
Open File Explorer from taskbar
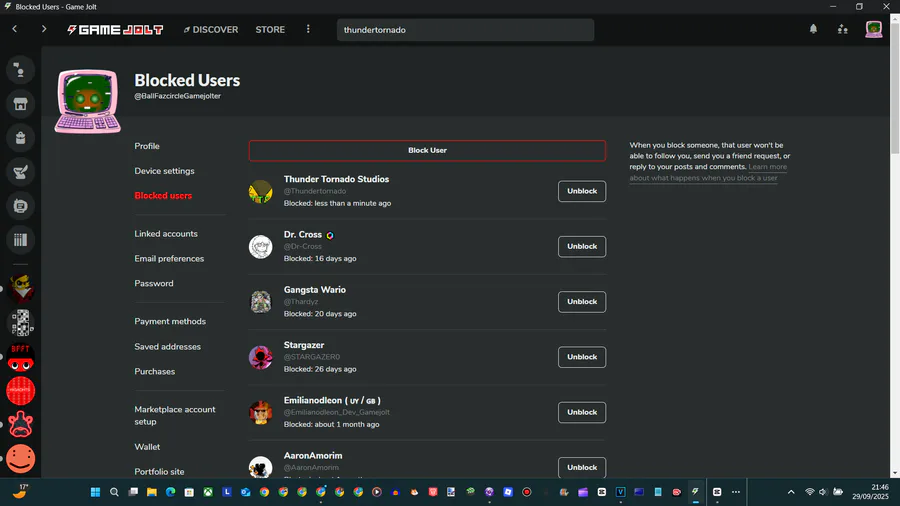pos(152,492)
